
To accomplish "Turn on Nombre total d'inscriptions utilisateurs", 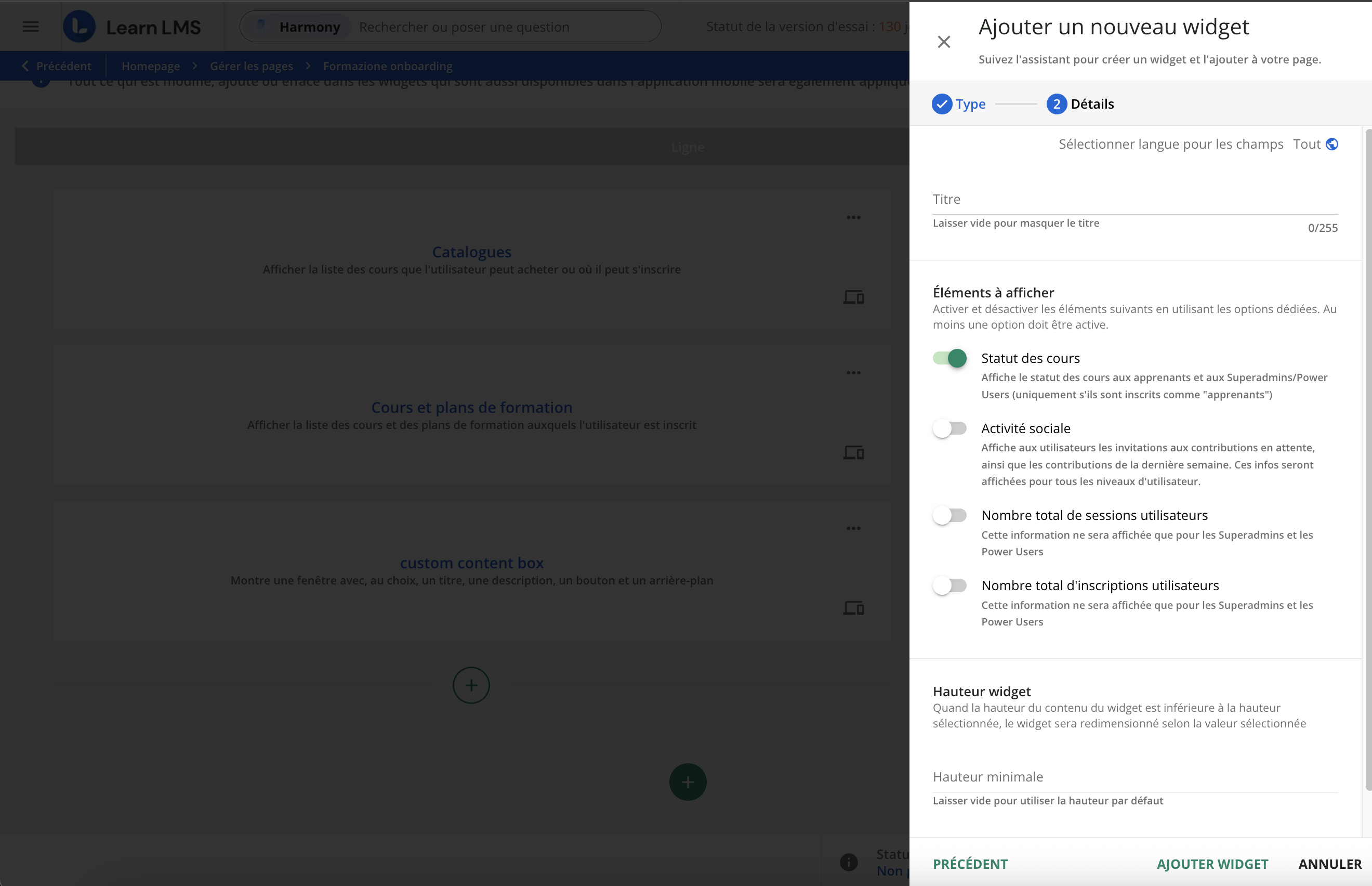I will [950, 585].
